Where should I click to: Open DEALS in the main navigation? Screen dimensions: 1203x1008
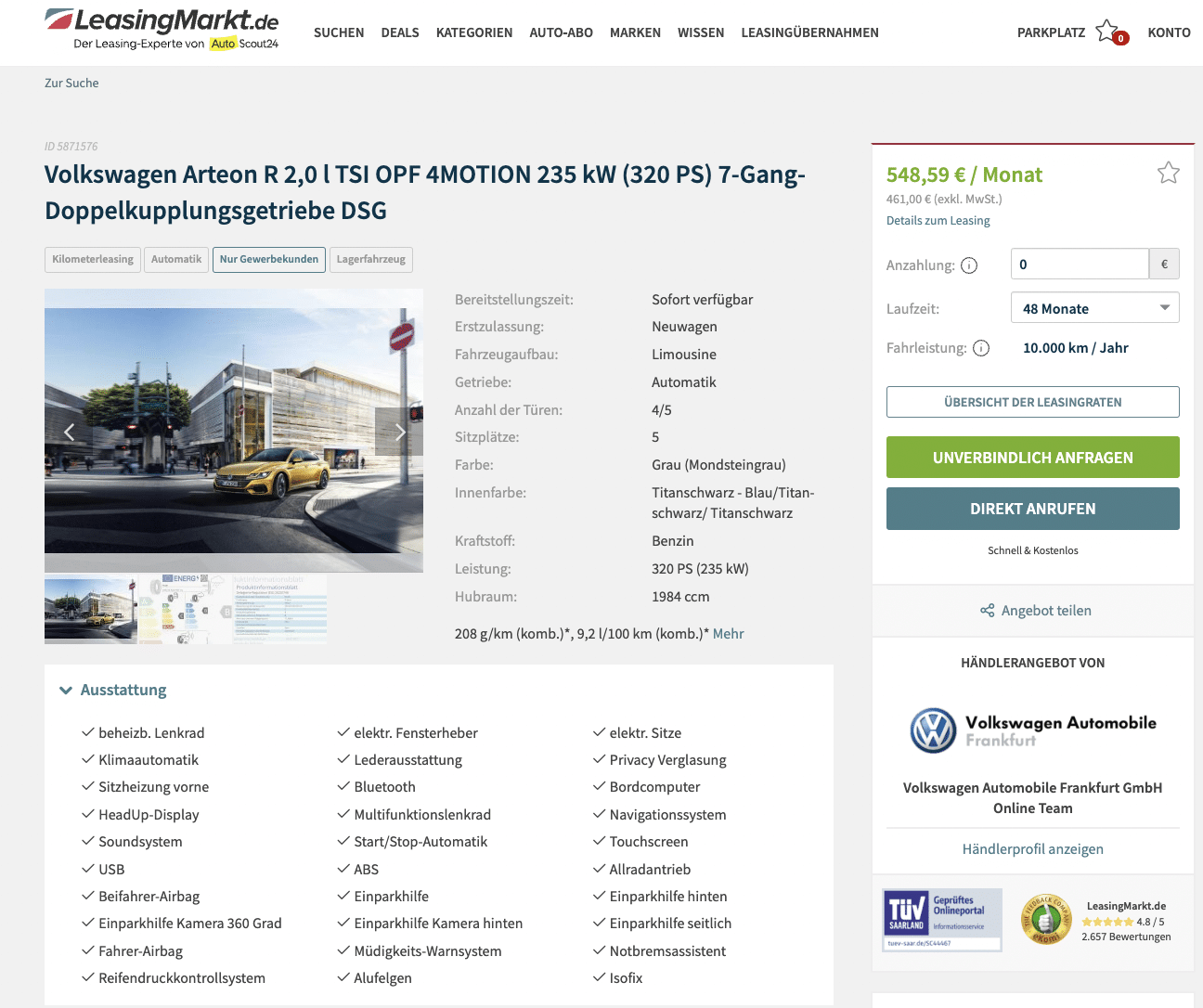[x=400, y=32]
